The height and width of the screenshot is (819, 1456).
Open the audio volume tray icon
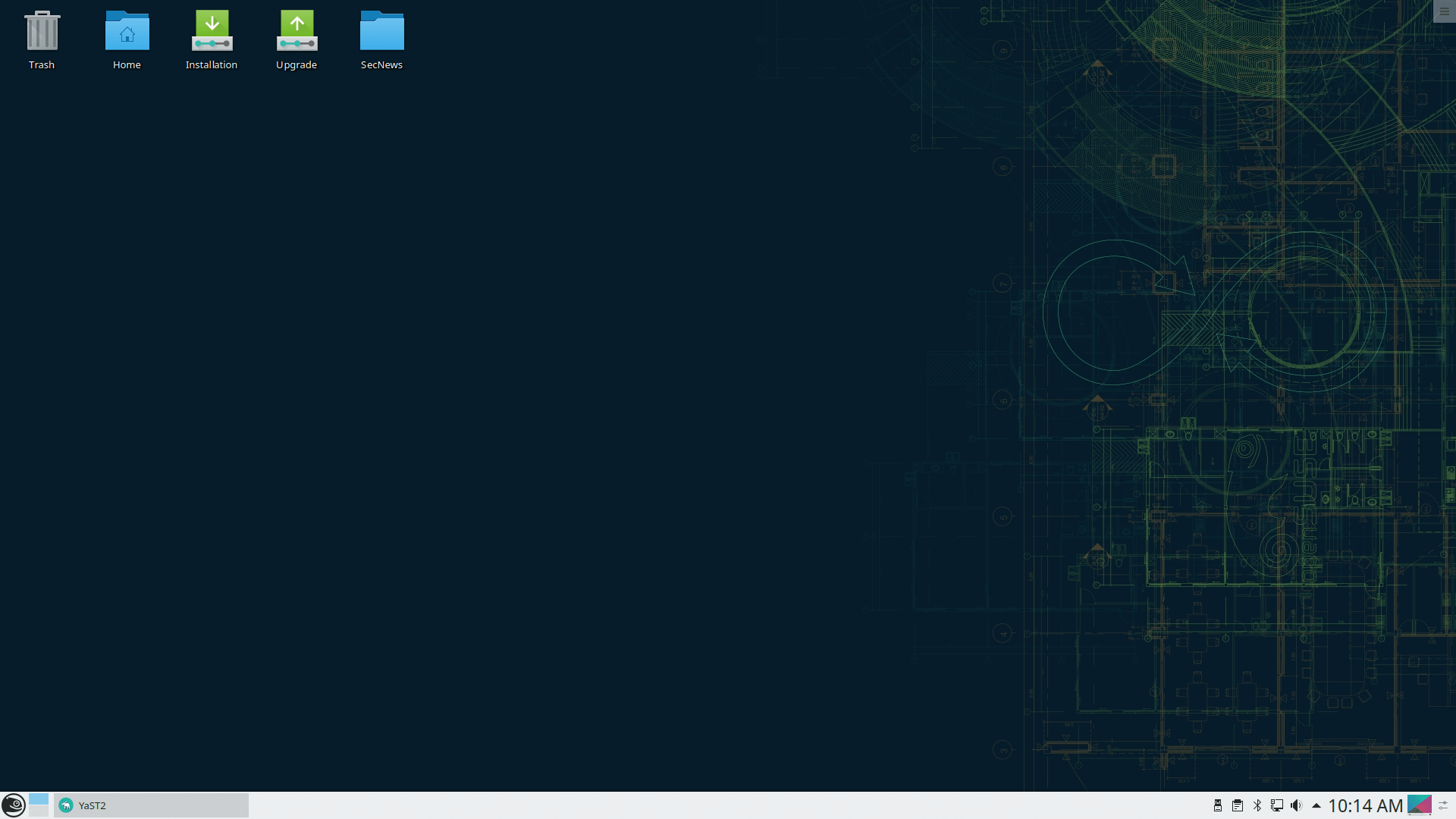(x=1296, y=805)
